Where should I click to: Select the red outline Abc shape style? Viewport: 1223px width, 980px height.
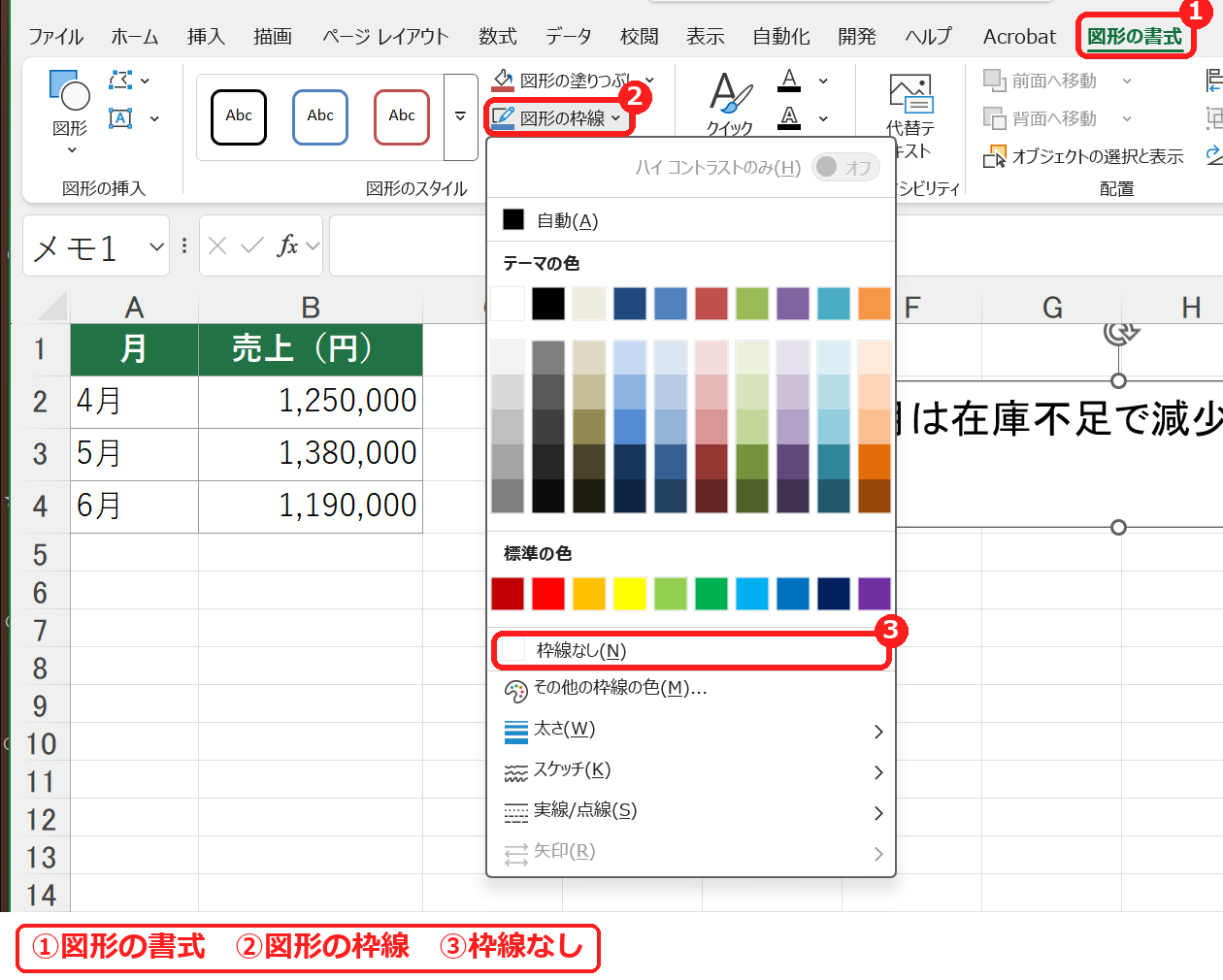coord(402,116)
